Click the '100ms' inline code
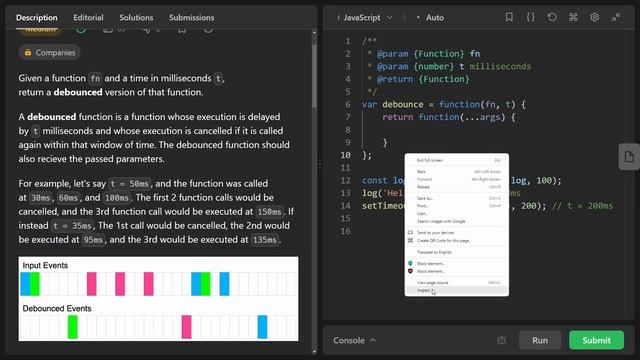Image resolution: width=640 pixels, height=360 pixels. point(116,198)
